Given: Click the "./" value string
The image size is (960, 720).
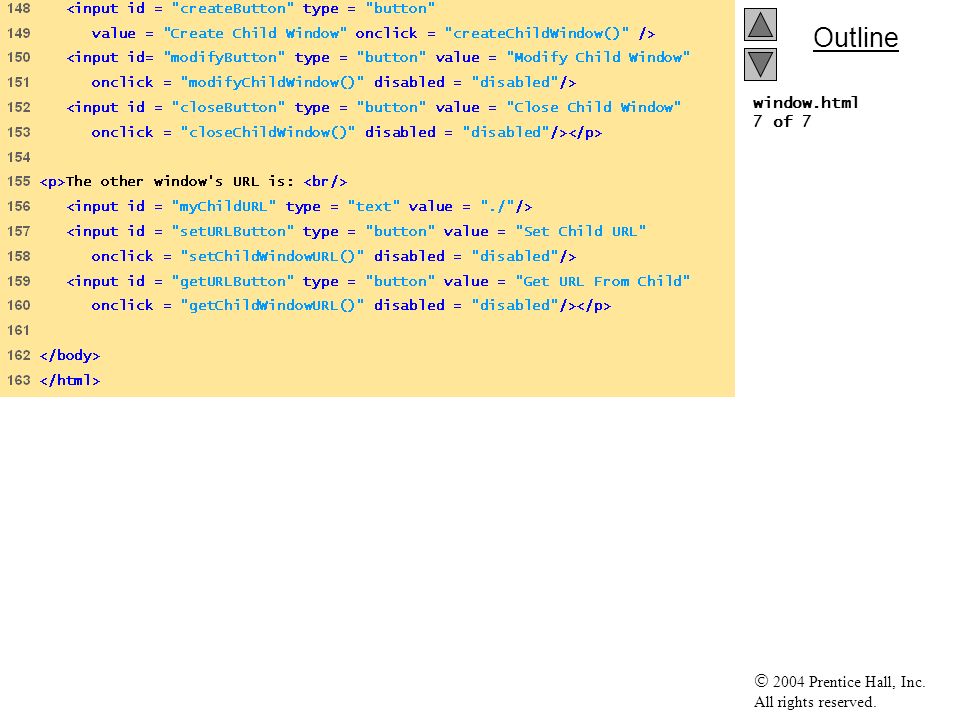Looking at the screenshot, I should (x=497, y=206).
